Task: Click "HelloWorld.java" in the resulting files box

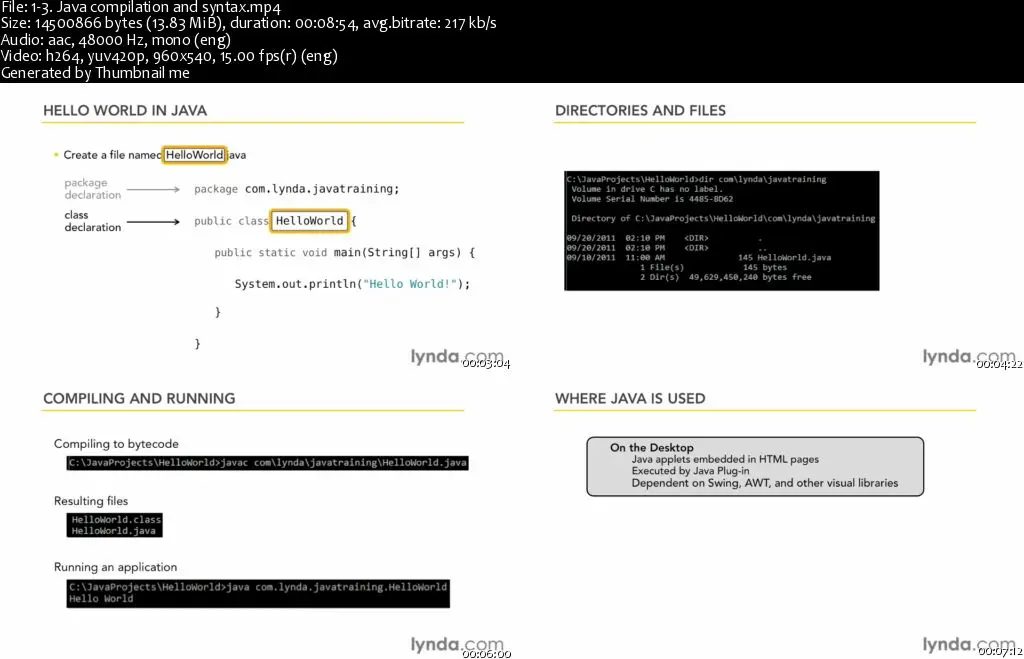Action: (114, 531)
